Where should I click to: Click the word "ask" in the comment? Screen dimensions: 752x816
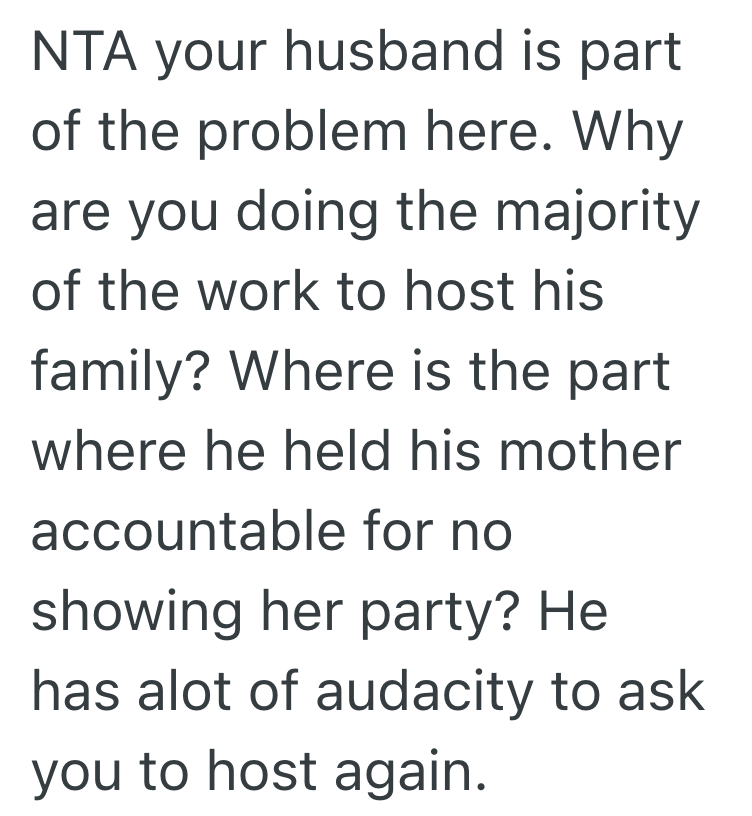click(x=667, y=691)
